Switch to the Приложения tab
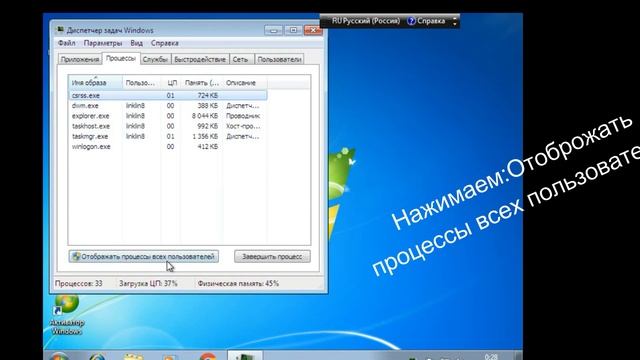The image size is (640, 360). click(x=80, y=60)
